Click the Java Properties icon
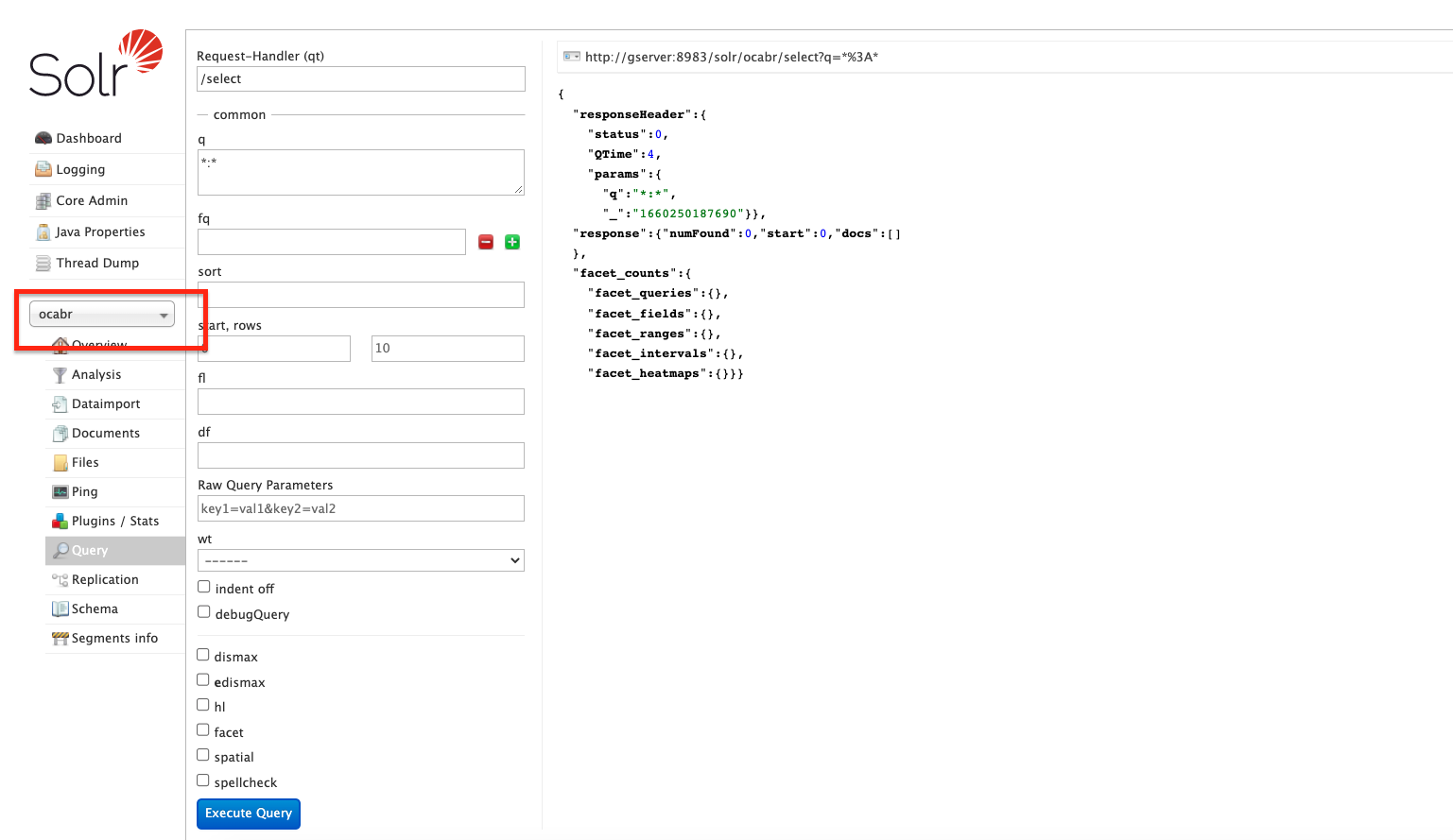This screenshot has width=1453, height=840. (x=43, y=231)
